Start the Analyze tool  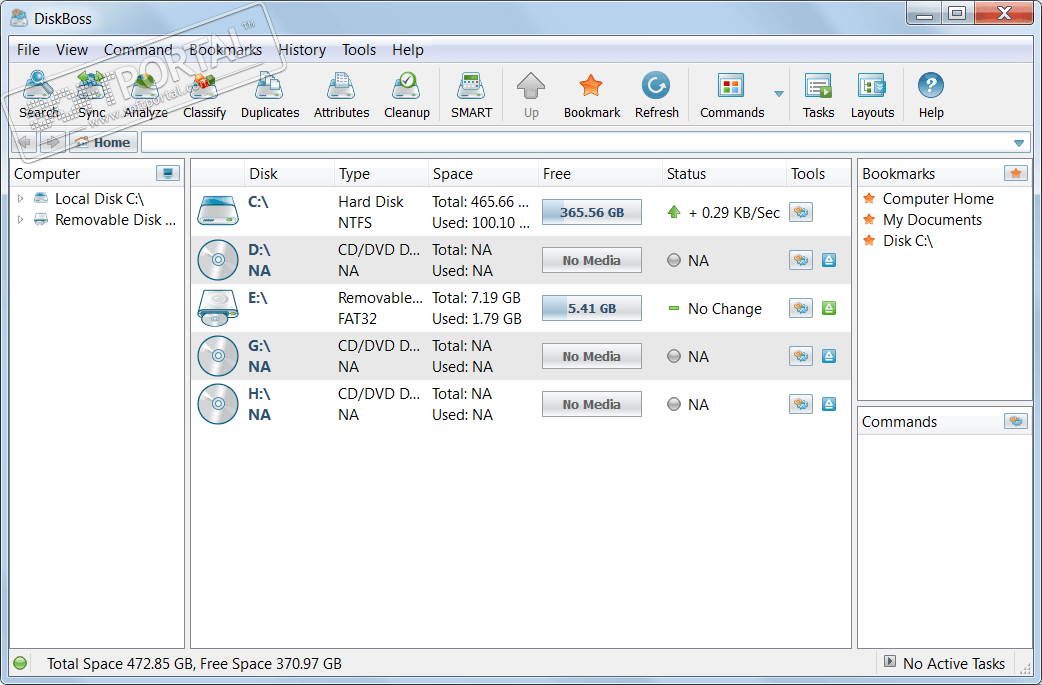[146, 94]
